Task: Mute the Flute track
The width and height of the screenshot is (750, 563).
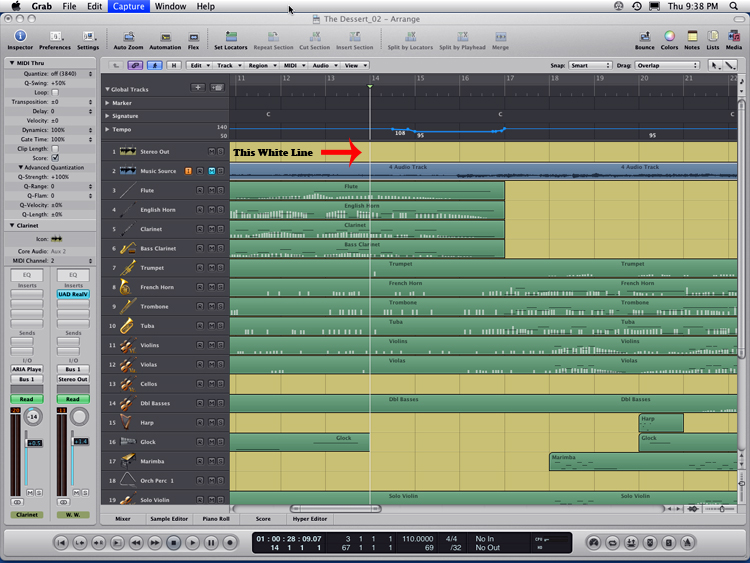Action: [x=211, y=190]
